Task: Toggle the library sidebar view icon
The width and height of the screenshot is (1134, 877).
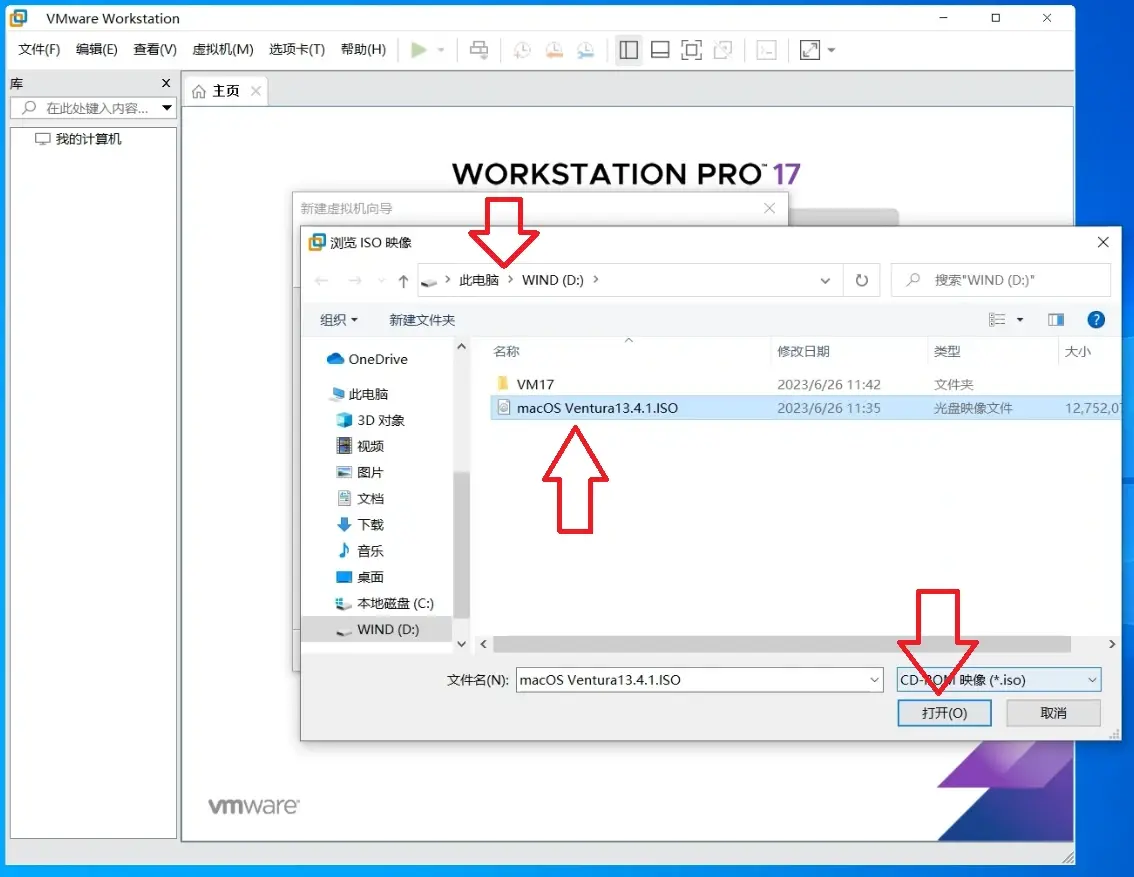Action: pos(628,50)
